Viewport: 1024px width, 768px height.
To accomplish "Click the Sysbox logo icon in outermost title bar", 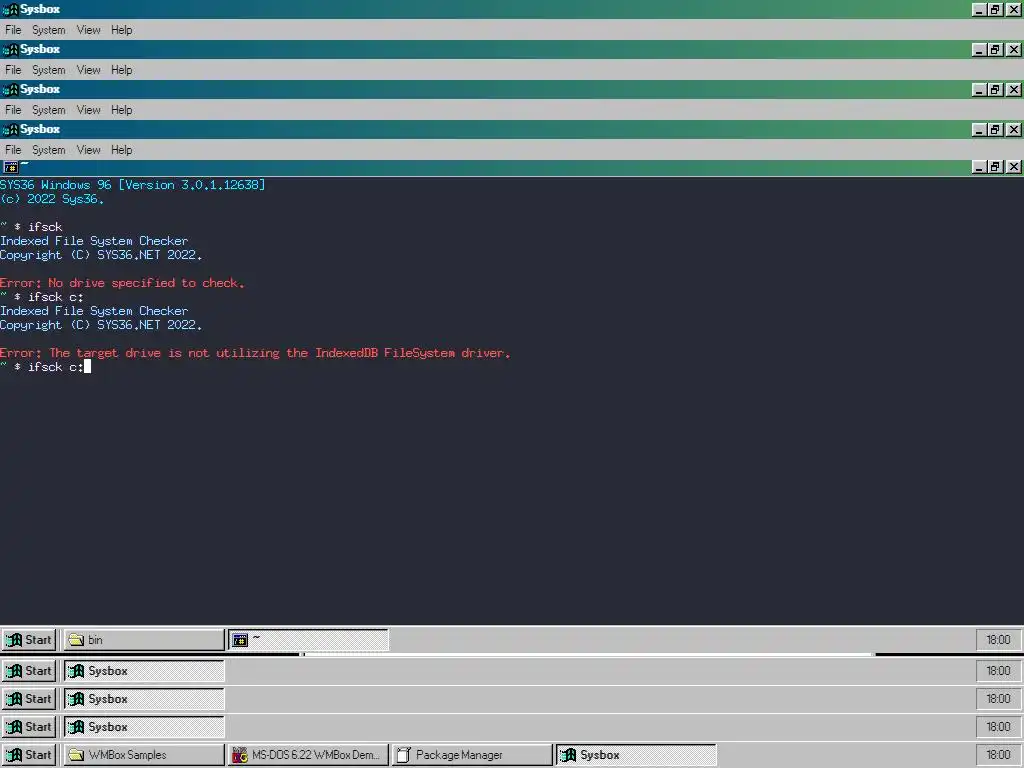I will pyautogui.click(x=10, y=10).
